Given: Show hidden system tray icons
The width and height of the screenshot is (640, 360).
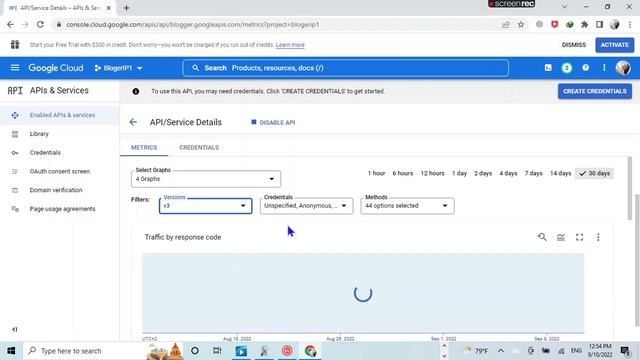Looking at the screenshot, I should (x=501, y=351).
